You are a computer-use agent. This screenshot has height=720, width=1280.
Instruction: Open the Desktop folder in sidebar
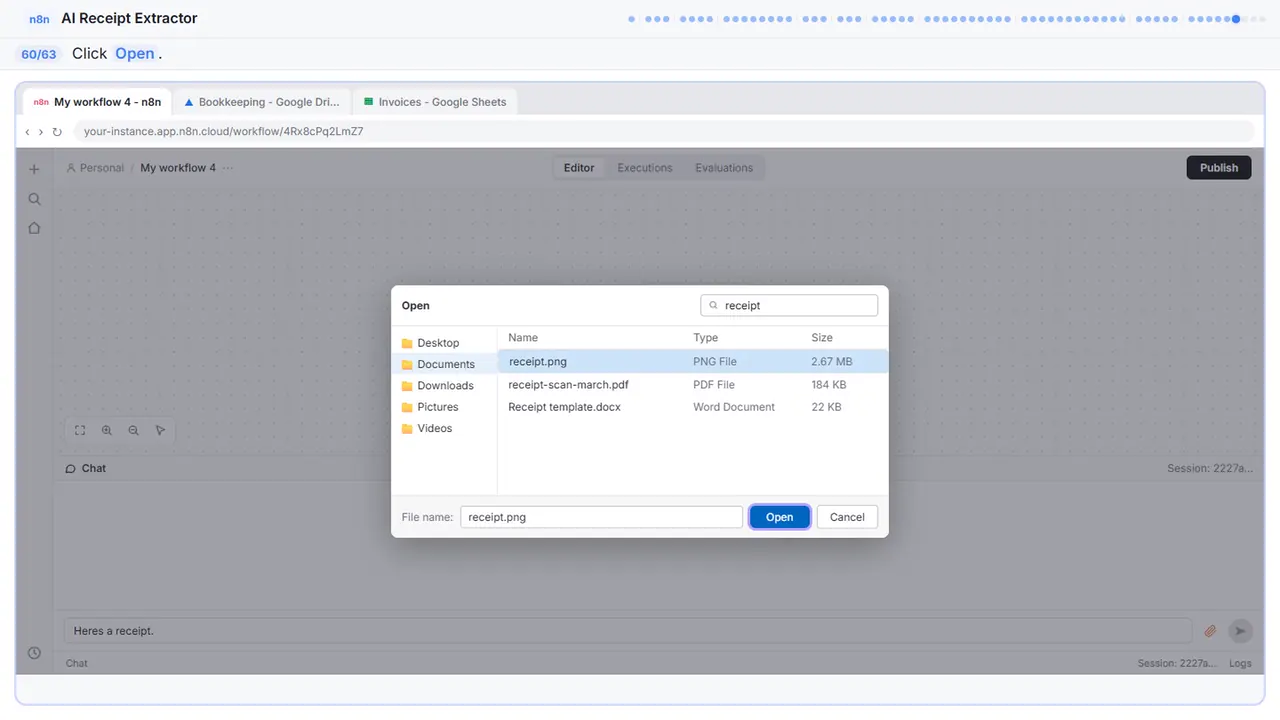438,343
